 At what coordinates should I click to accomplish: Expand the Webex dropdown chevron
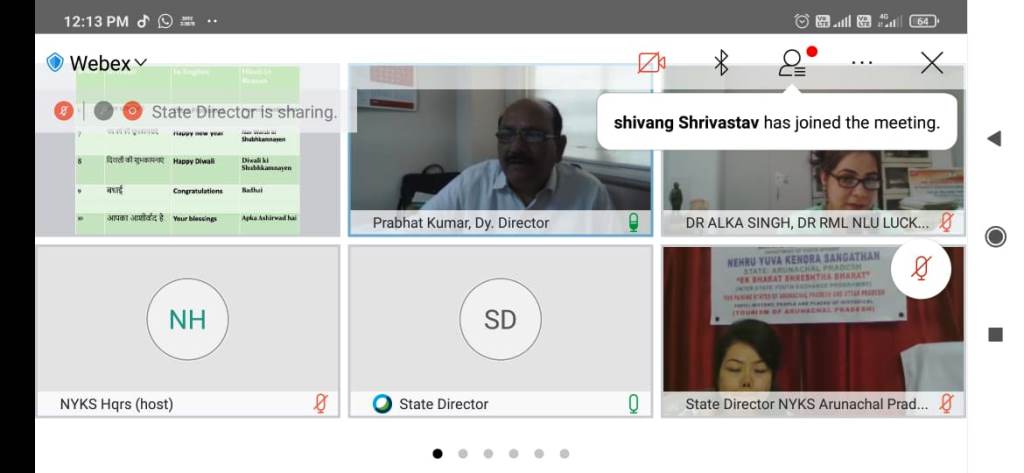[x=141, y=63]
